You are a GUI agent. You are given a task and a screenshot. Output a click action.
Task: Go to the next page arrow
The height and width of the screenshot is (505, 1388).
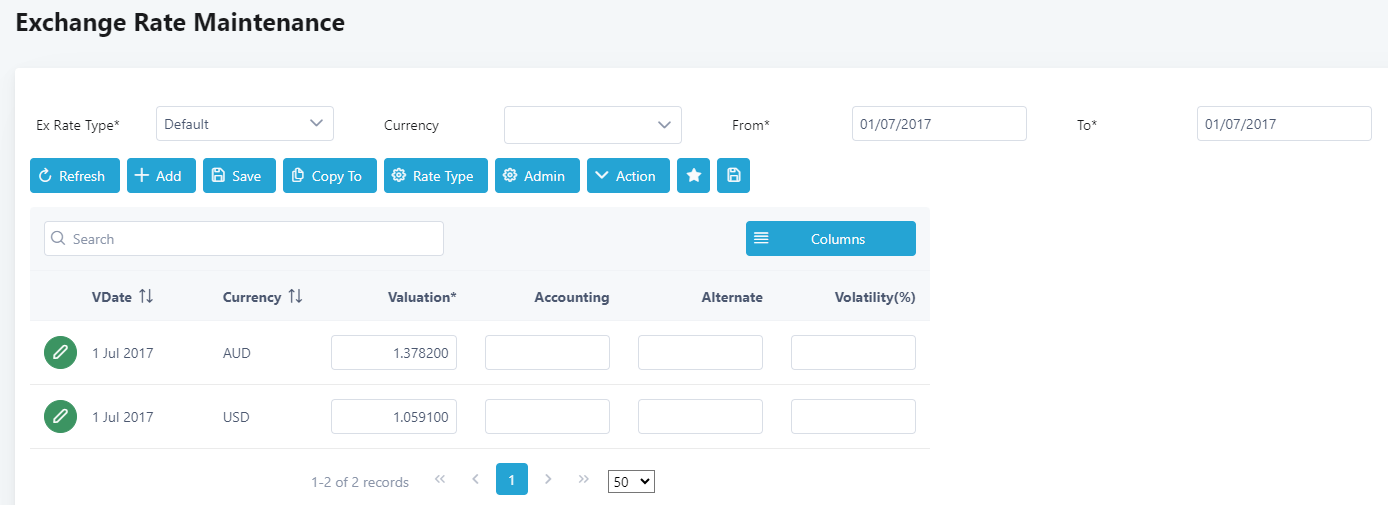[x=548, y=480]
